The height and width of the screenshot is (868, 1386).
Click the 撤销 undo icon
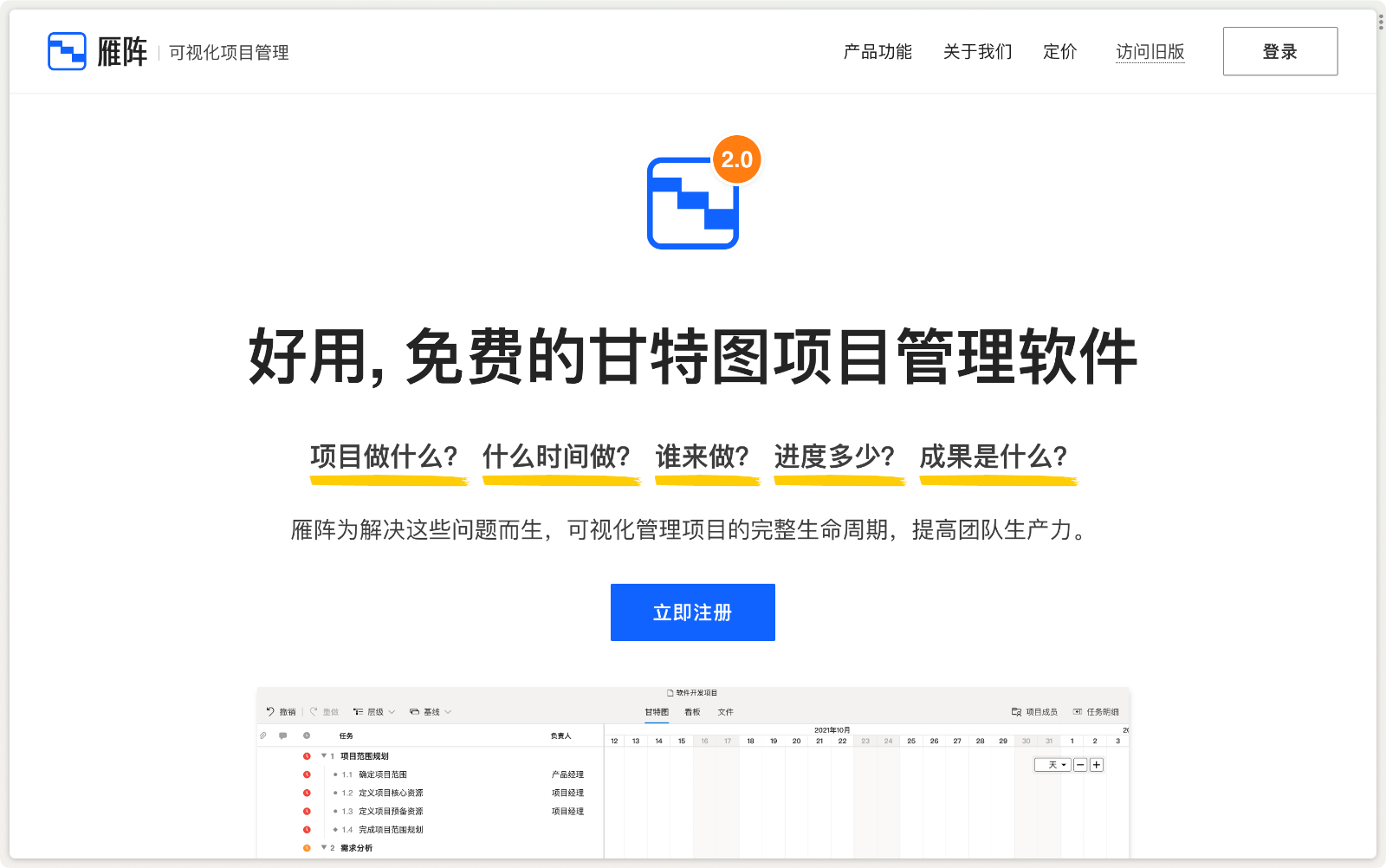[x=270, y=711]
